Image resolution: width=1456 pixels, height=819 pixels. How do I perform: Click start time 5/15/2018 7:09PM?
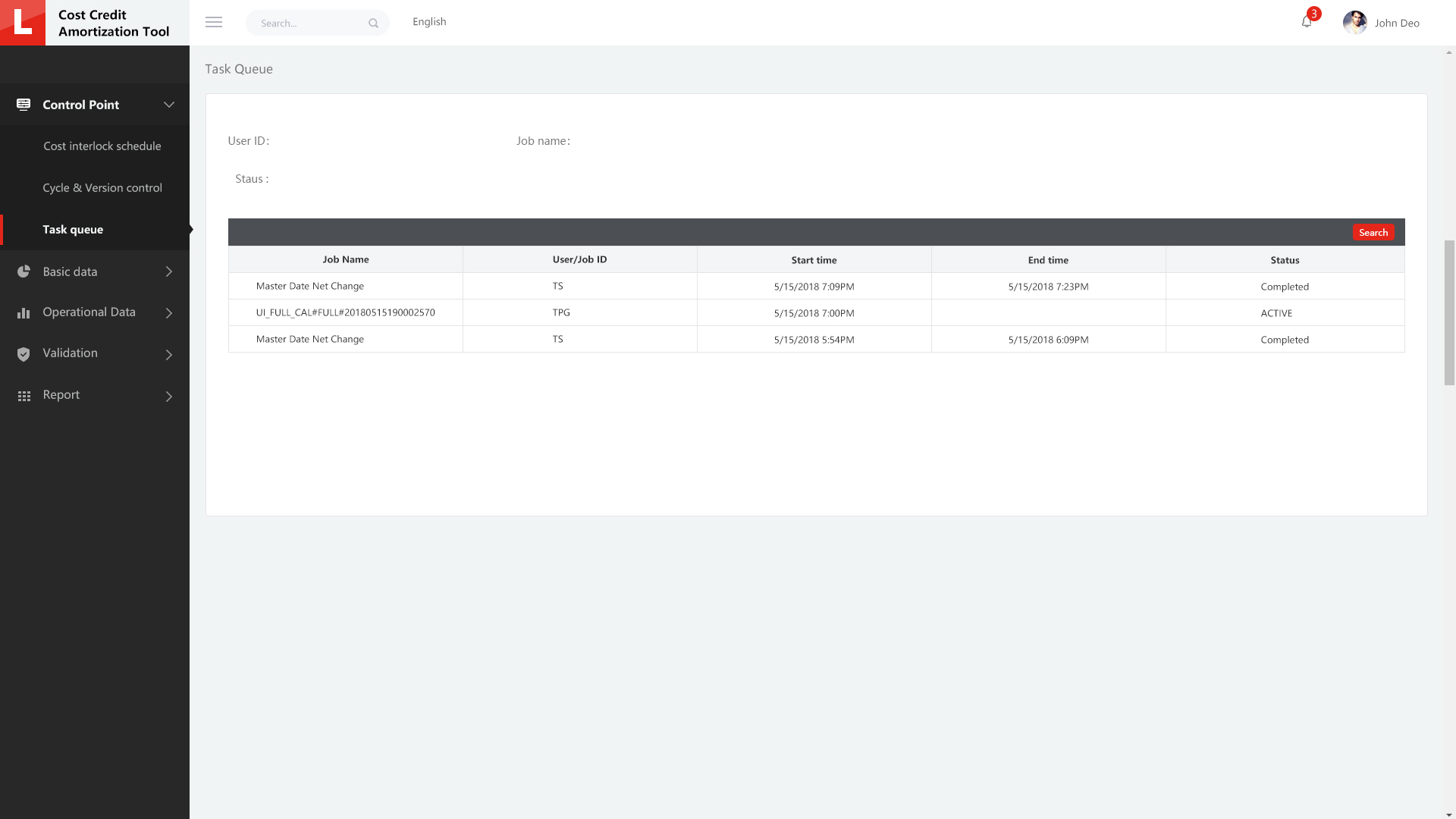(x=814, y=287)
